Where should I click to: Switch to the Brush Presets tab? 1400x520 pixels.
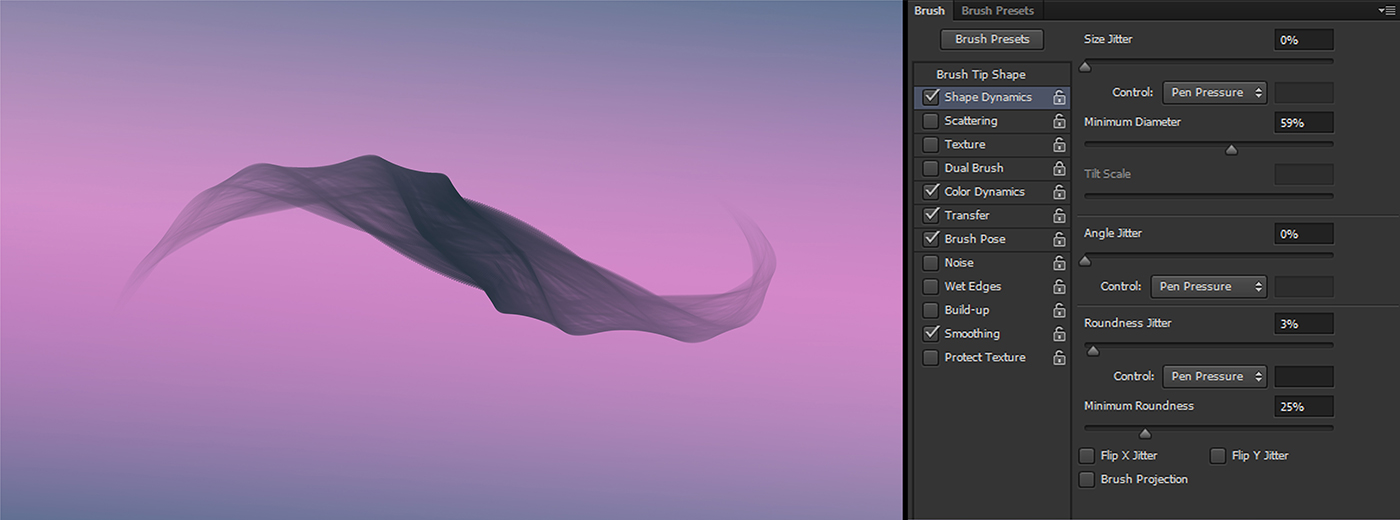tap(997, 11)
